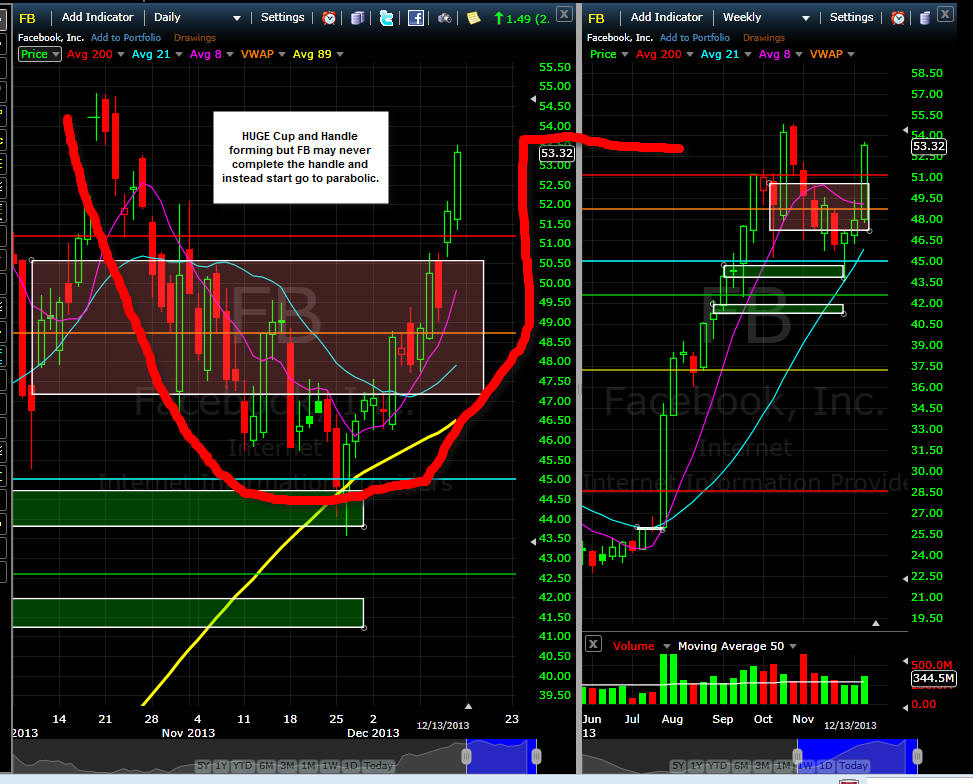Open Drawings link in Weekly chart
The height and width of the screenshot is (784, 973).
764,38
